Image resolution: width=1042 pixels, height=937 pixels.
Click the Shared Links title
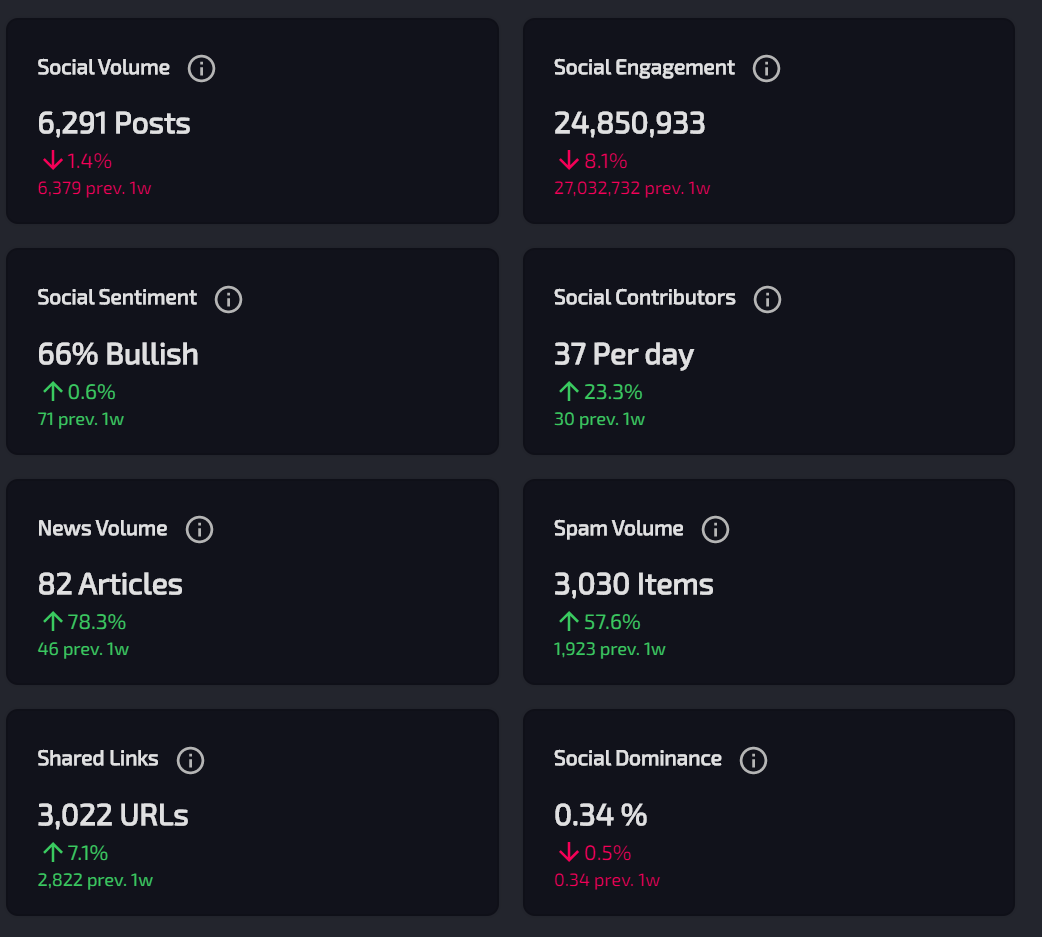coord(98,759)
